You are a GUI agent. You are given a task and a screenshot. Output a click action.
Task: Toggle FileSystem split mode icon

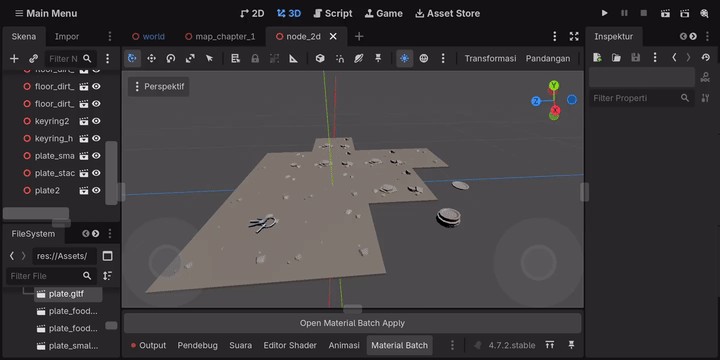click(x=107, y=256)
